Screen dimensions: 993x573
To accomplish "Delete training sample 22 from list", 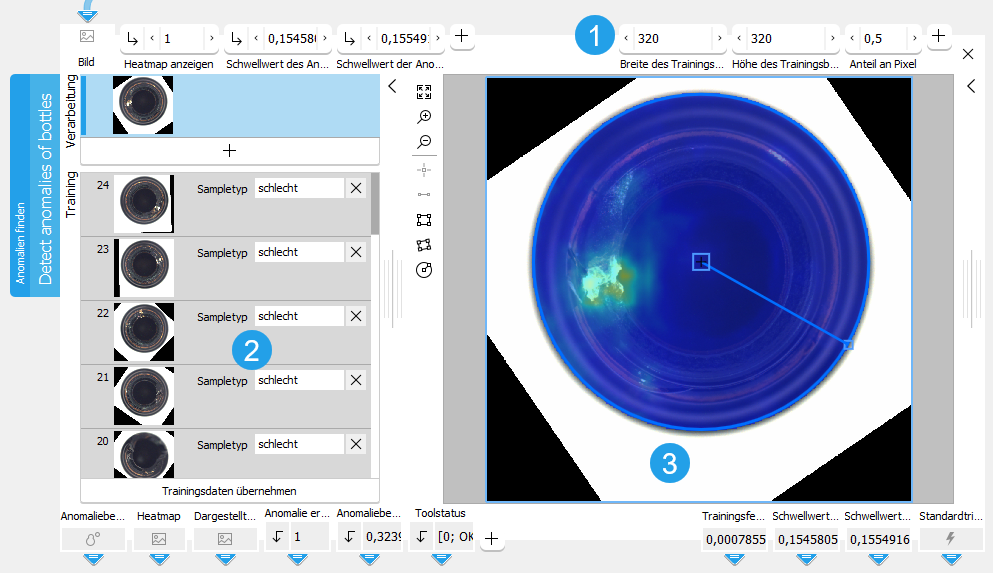I will pyautogui.click(x=356, y=317).
